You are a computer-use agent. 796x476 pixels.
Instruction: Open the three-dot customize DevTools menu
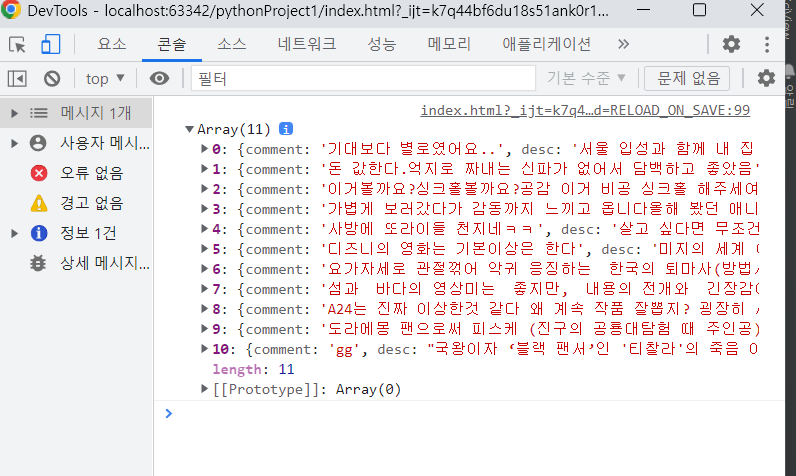(x=767, y=45)
